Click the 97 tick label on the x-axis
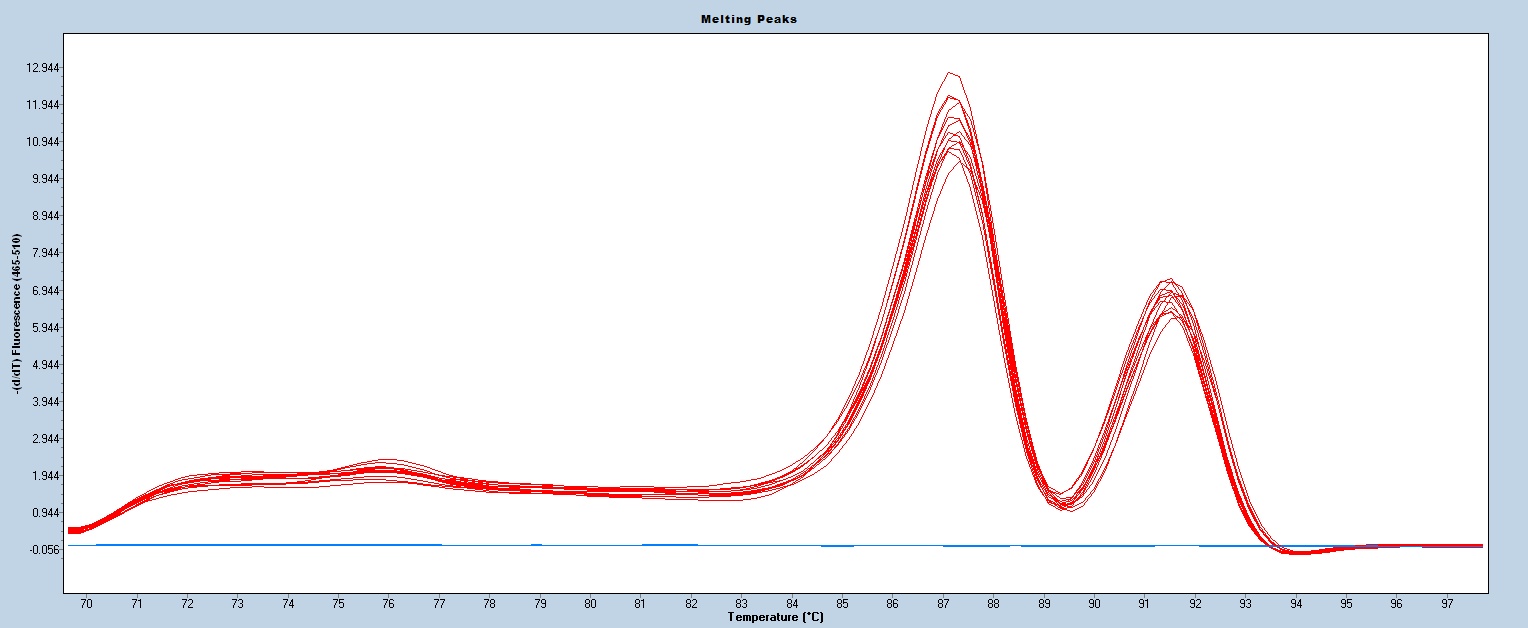Viewport: 1528px width, 628px height. click(x=1447, y=604)
